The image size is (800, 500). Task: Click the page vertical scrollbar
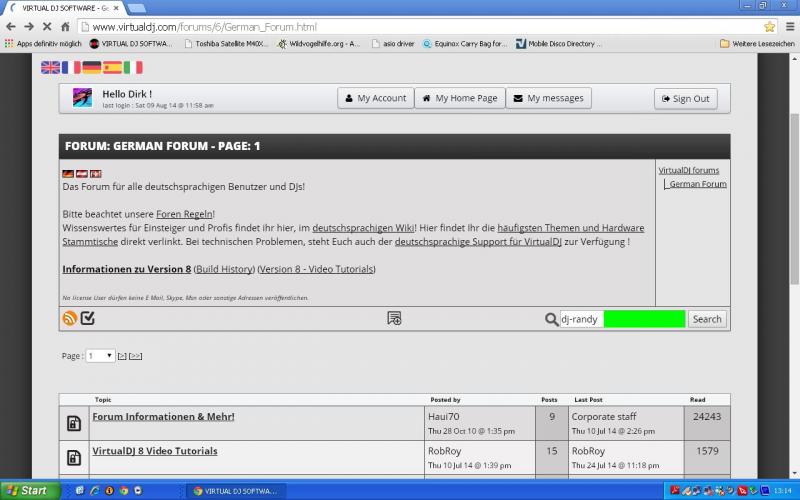click(795, 199)
